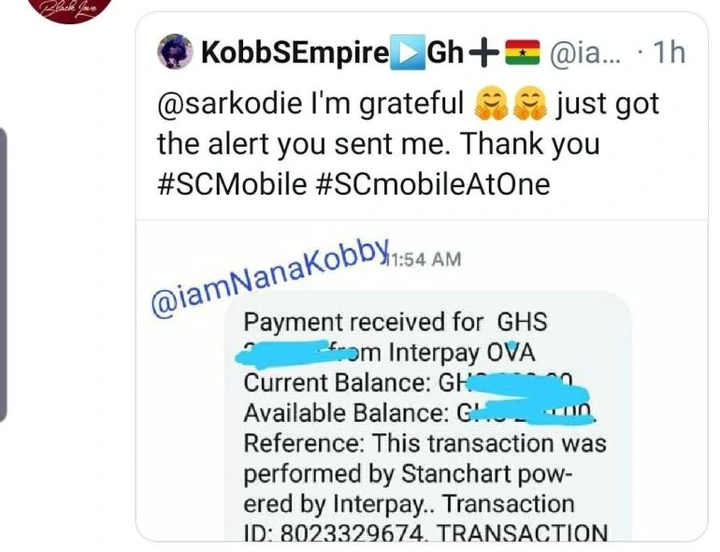This screenshot has width=720, height=552.
Task: Open the #SCMobile hashtag
Action: pyautogui.click(x=232, y=185)
